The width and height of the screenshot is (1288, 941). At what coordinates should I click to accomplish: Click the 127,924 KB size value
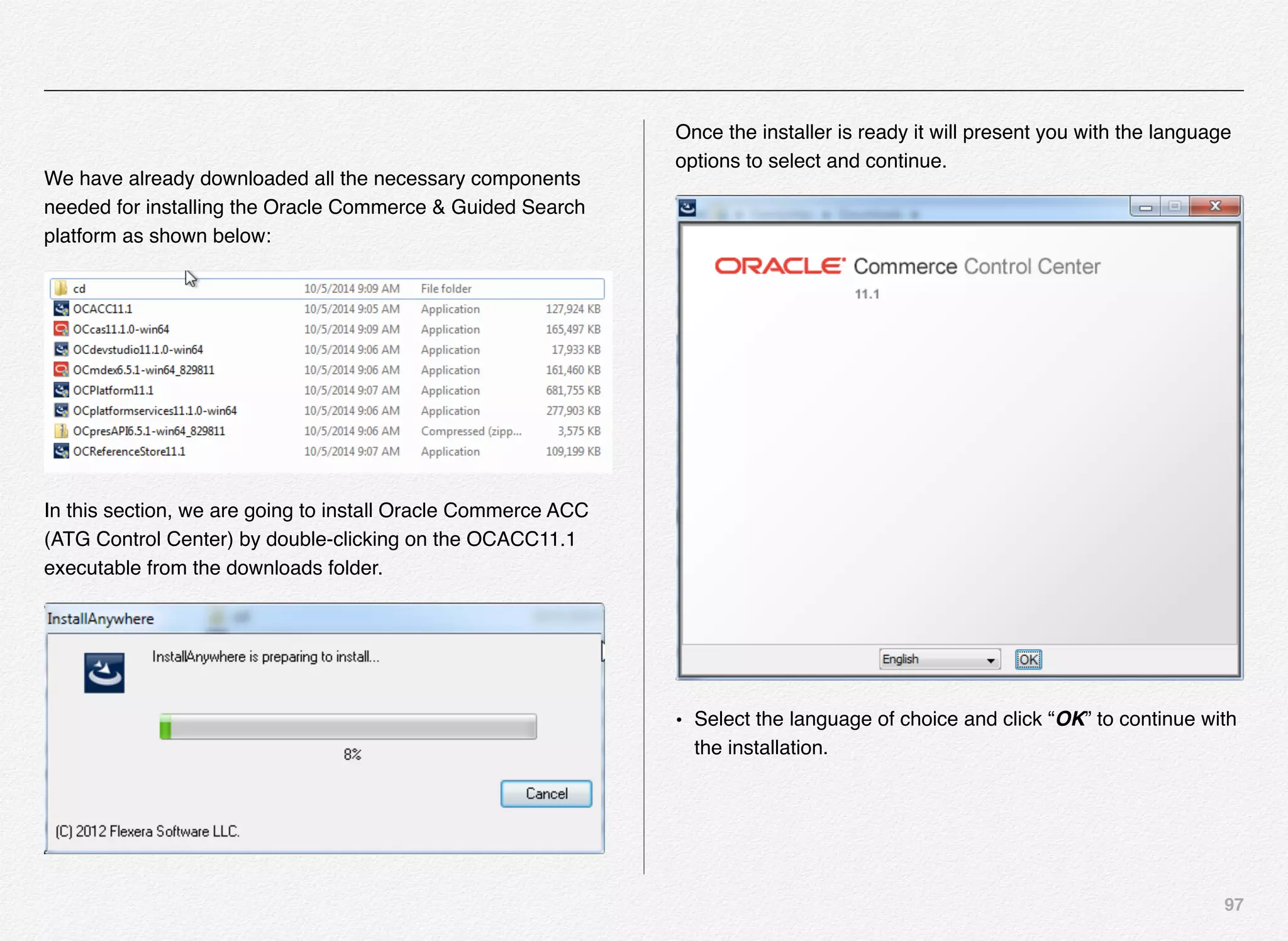tap(573, 309)
